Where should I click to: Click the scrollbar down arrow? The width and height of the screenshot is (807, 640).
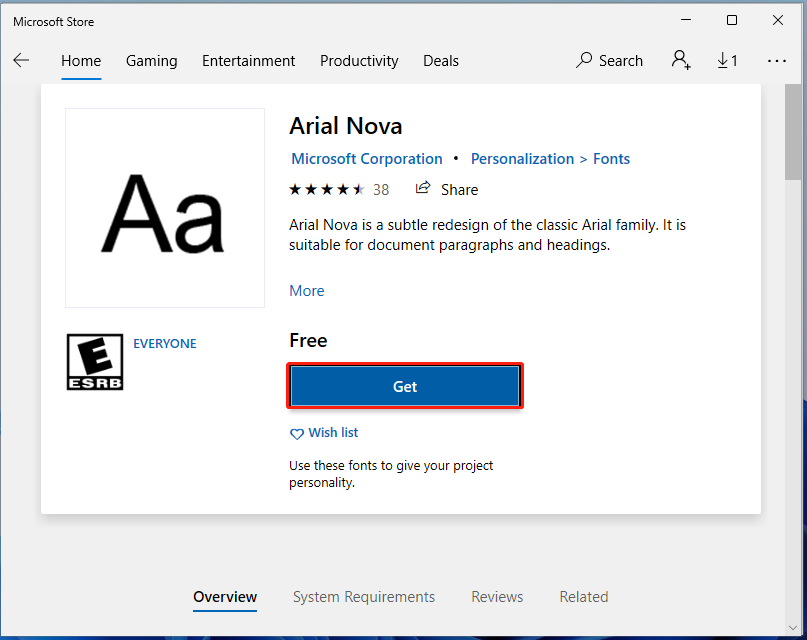[x=793, y=628]
